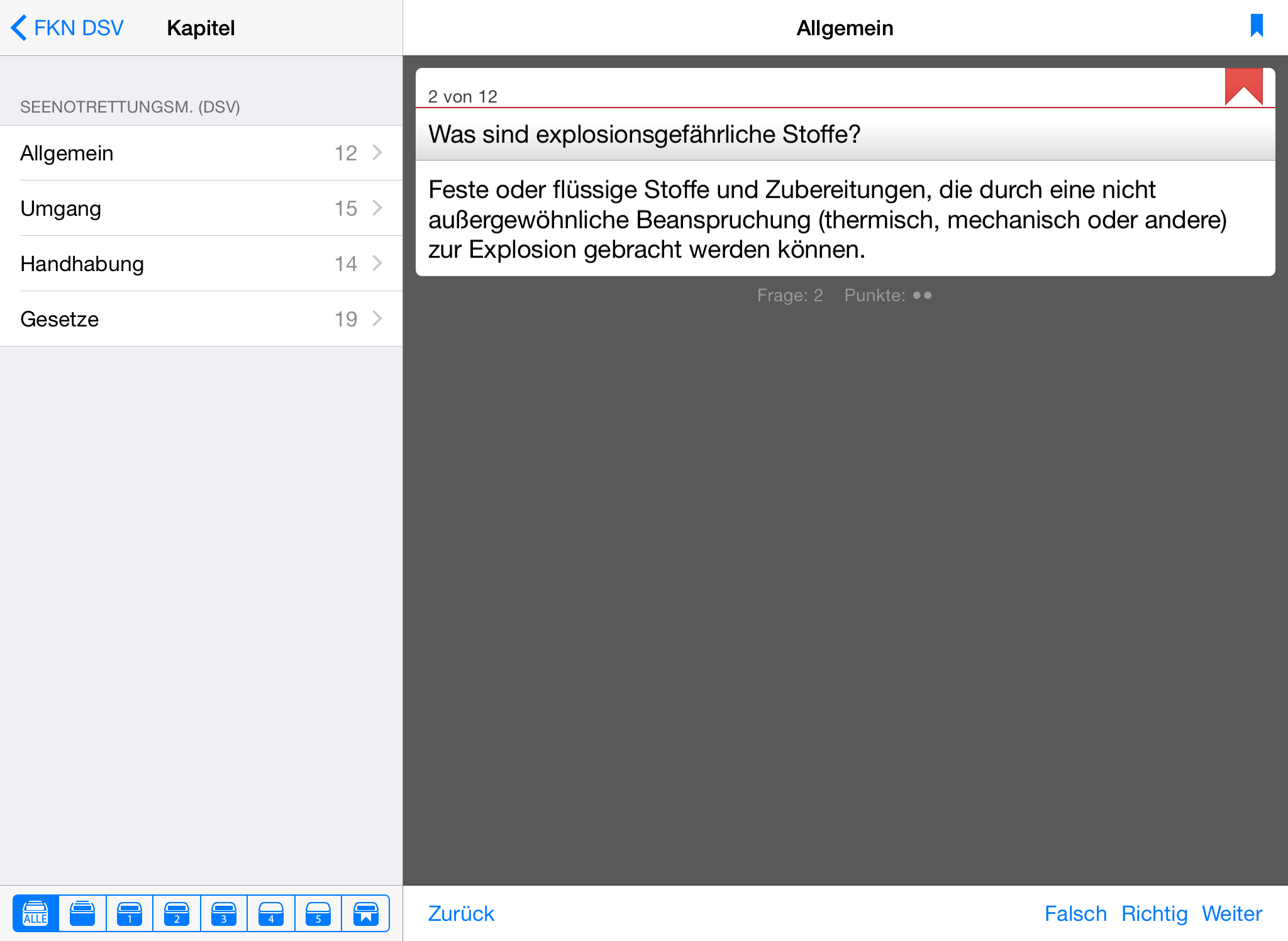
Task: Mark the answer as Falsch
Action: coord(1075,913)
